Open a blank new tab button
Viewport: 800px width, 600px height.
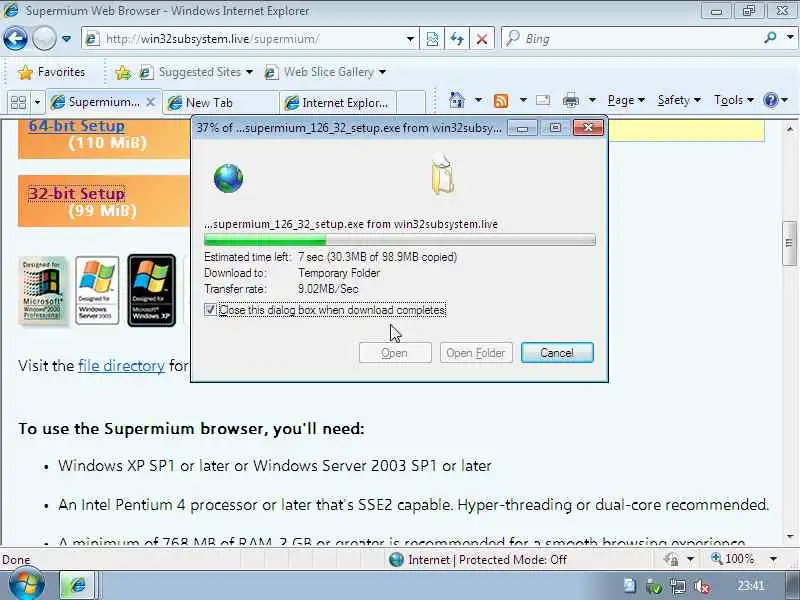pyautogui.click(x=411, y=102)
